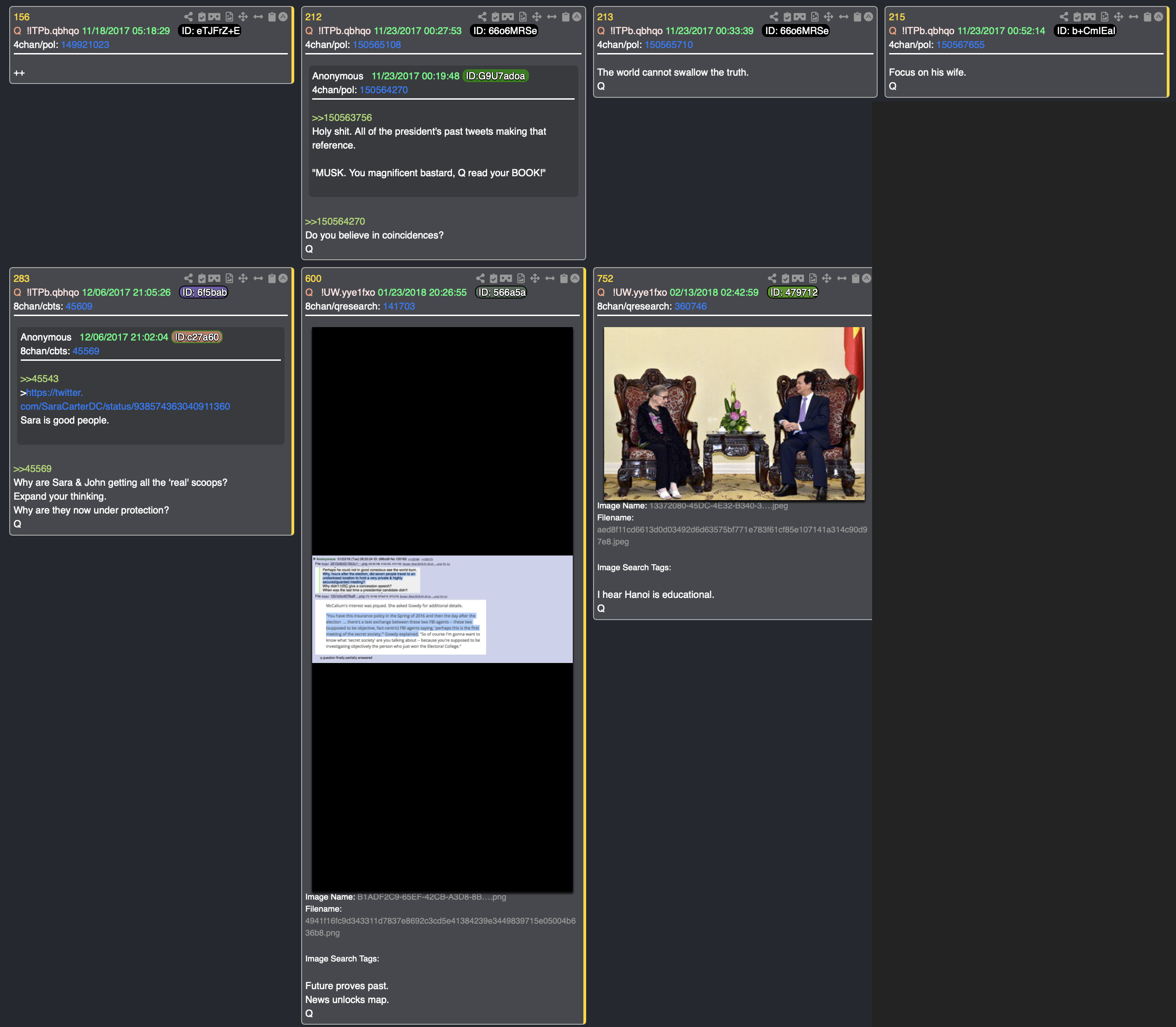This screenshot has width=1176, height=1027.
Task: Click the share icon on post 213
Action: pos(774,17)
